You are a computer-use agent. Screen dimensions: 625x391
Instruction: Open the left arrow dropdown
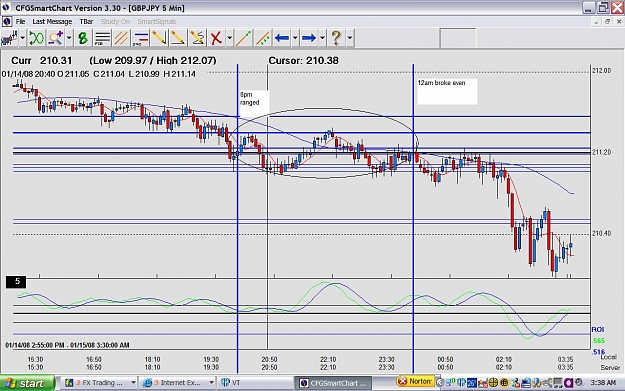tap(295, 38)
